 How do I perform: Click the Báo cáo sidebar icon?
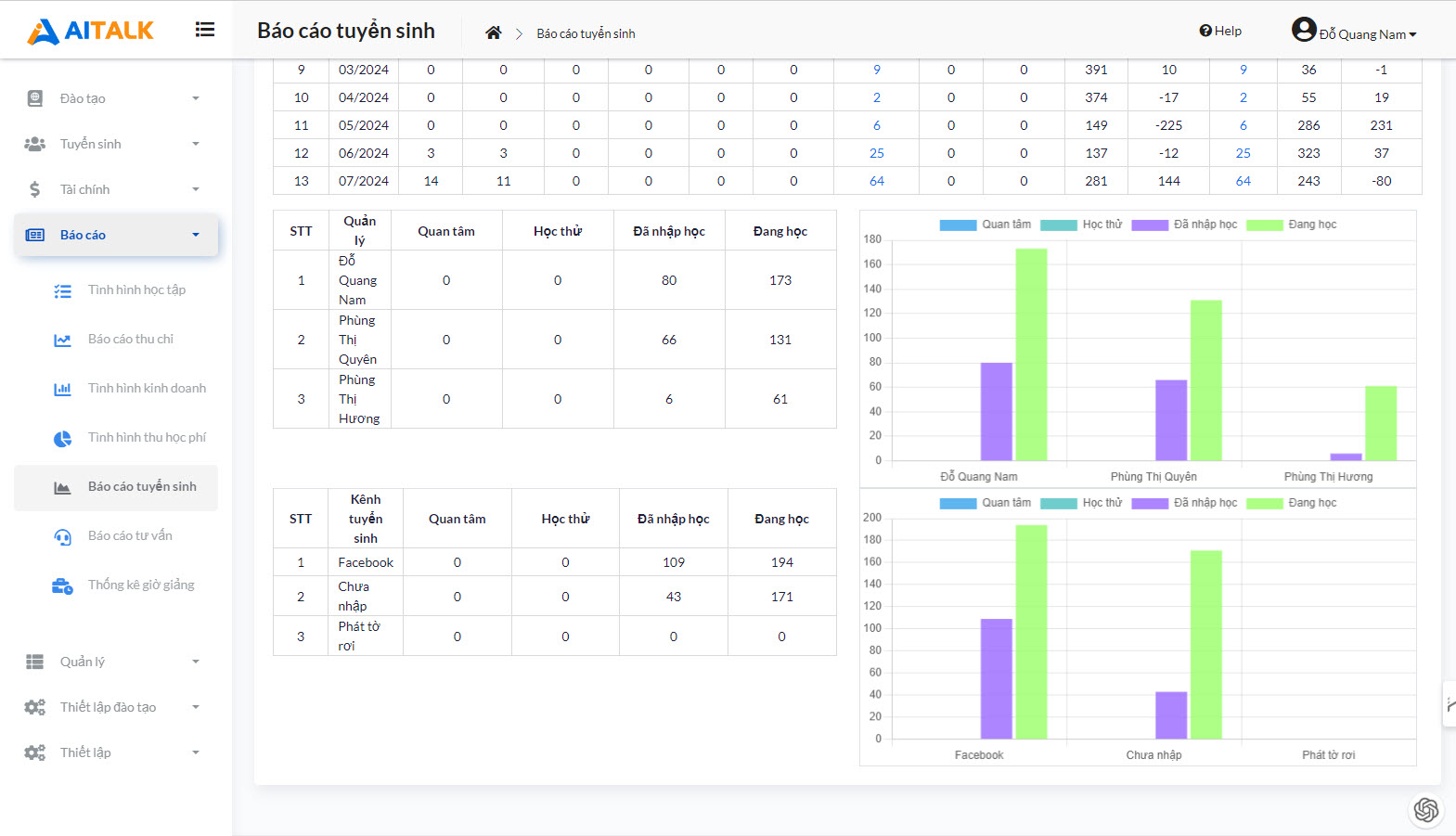click(x=35, y=235)
